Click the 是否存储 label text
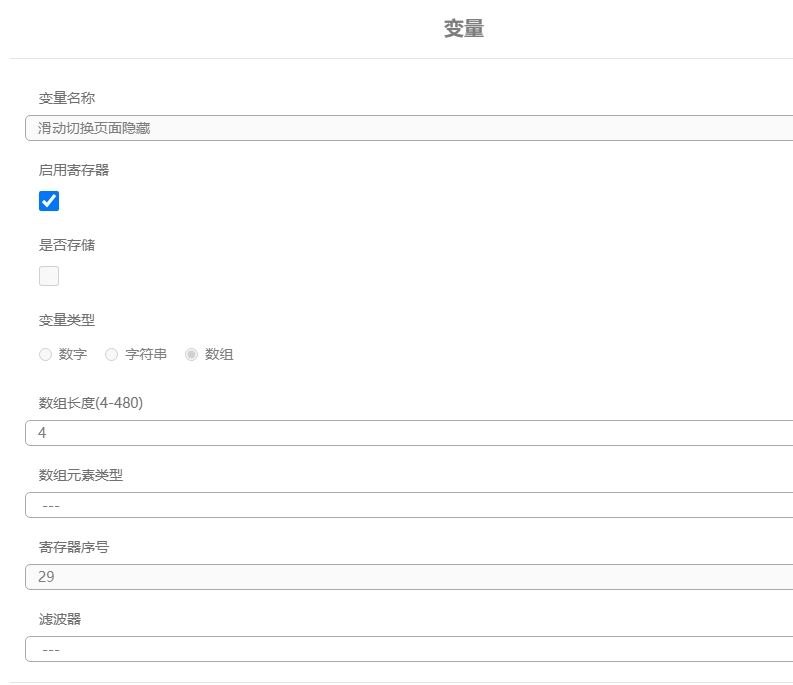The height and width of the screenshot is (685, 793). [67, 245]
